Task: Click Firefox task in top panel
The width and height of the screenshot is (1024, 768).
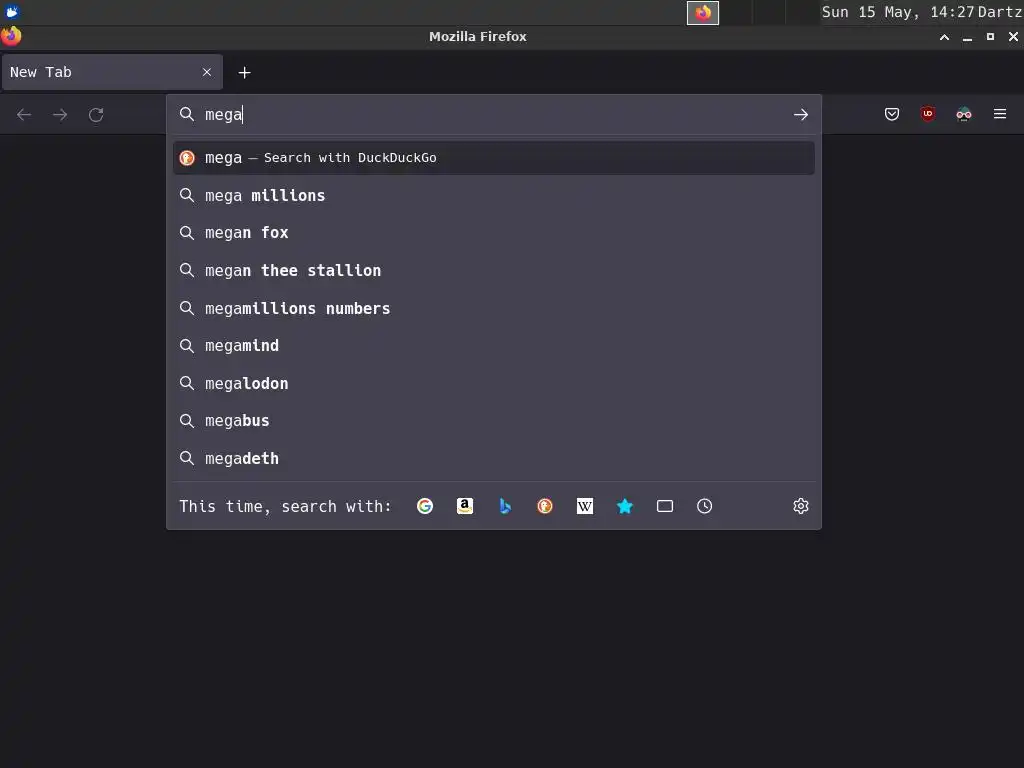Action: 703,12
